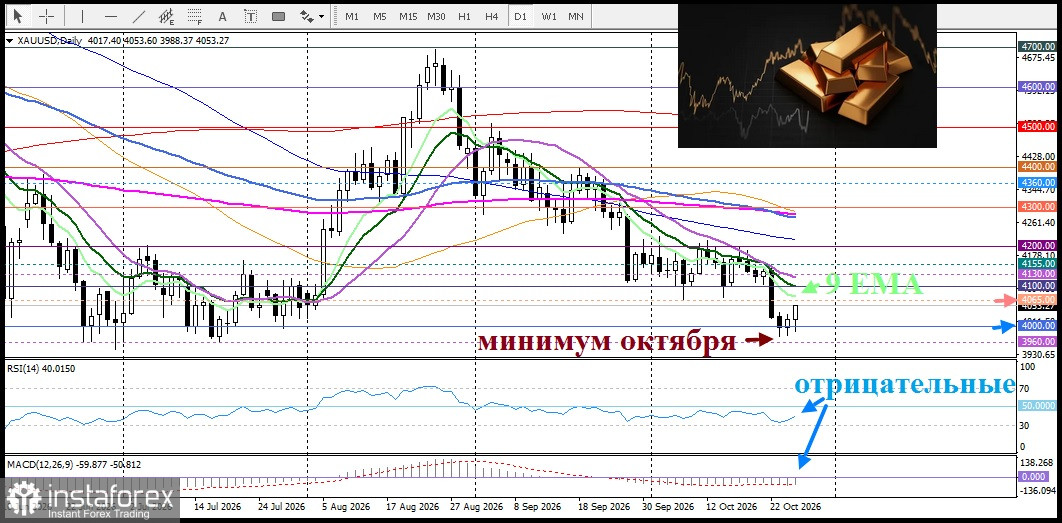Image resolution: width=1062 pixels, height=523 pixels.
Task: Click the 9 EMA text label
Action: coord(874,284)
